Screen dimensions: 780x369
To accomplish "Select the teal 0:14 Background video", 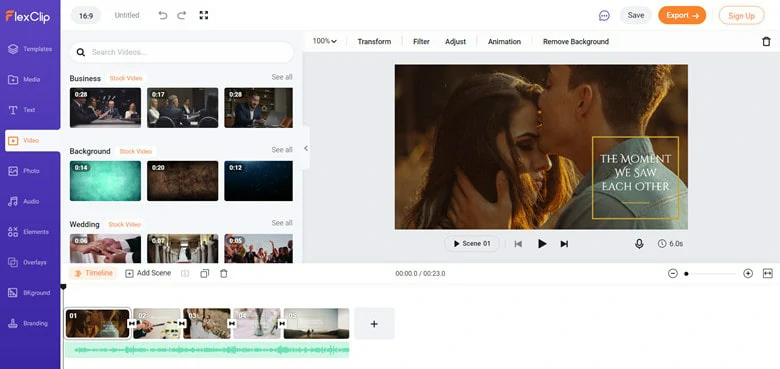I will coord(105,181).
